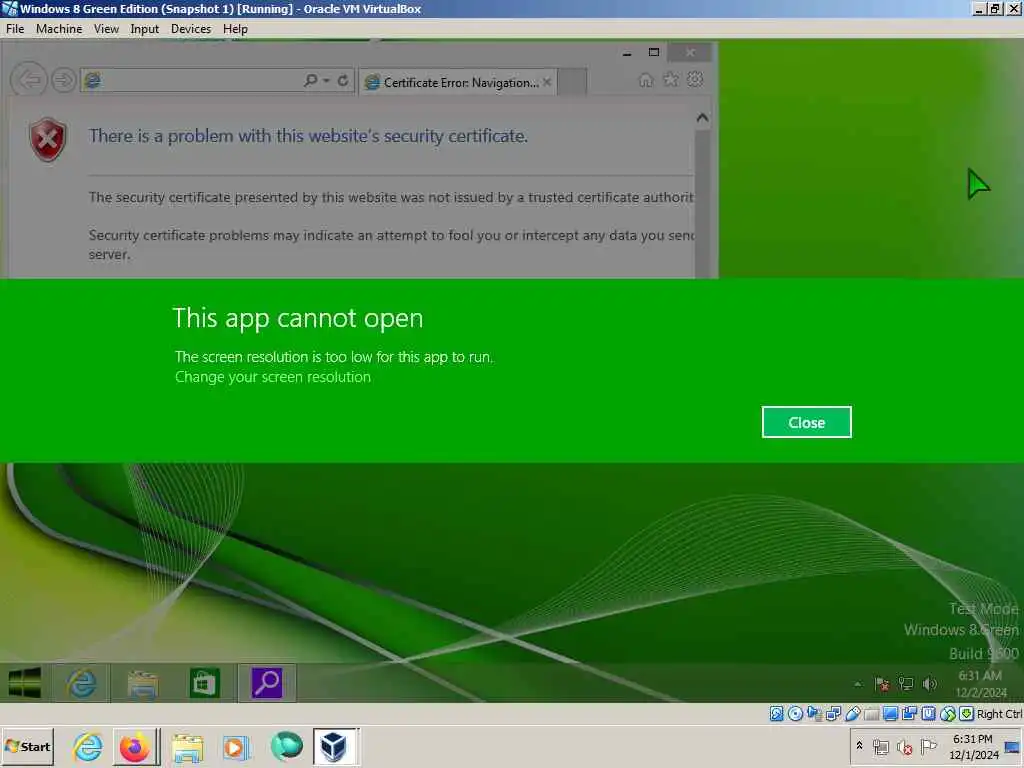1024x768 pixels.
Task: Open Internet Explorer from guest taskbar
Action: point(81,683)
